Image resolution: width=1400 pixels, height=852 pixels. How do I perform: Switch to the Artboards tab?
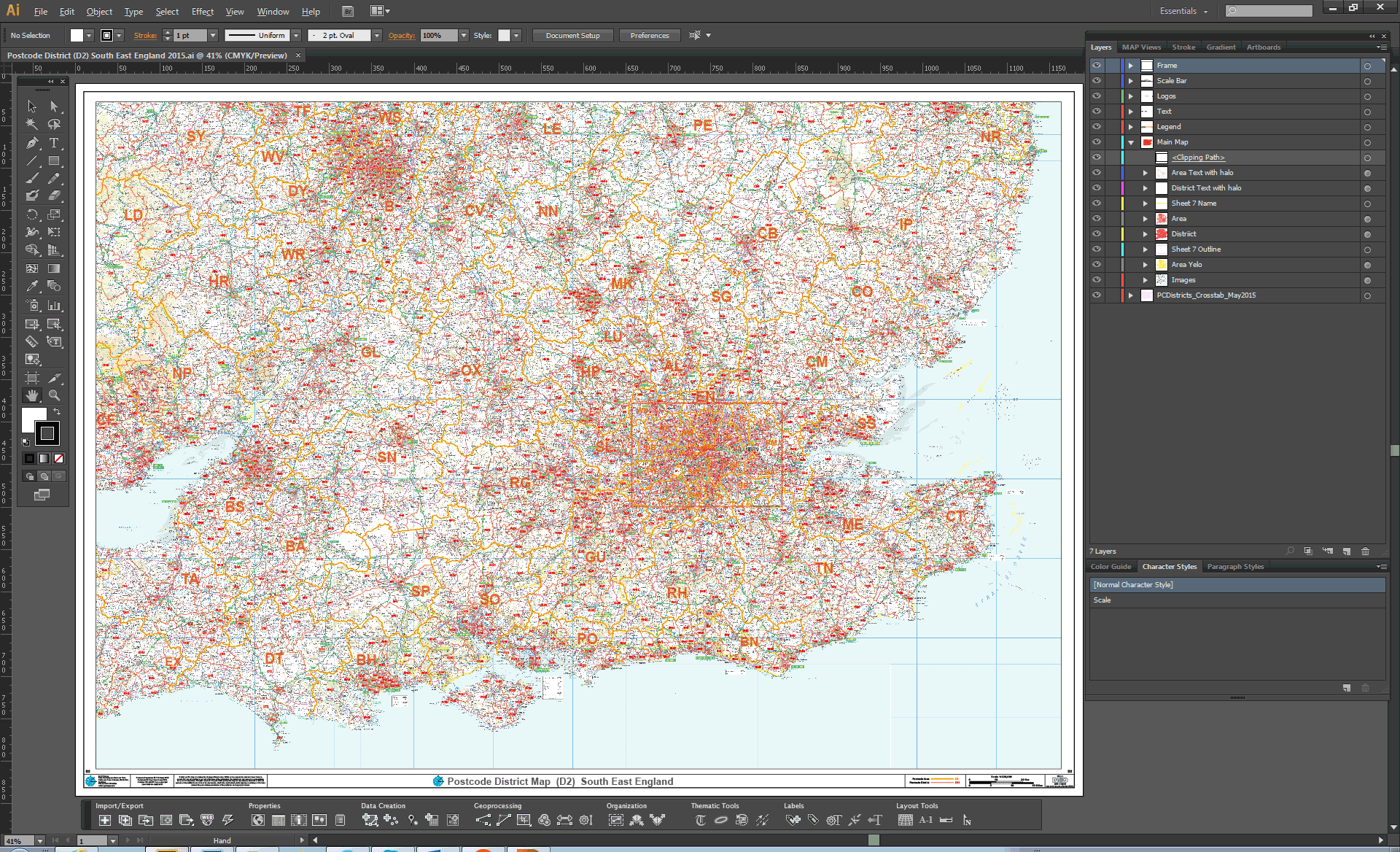pos(1264,47)
